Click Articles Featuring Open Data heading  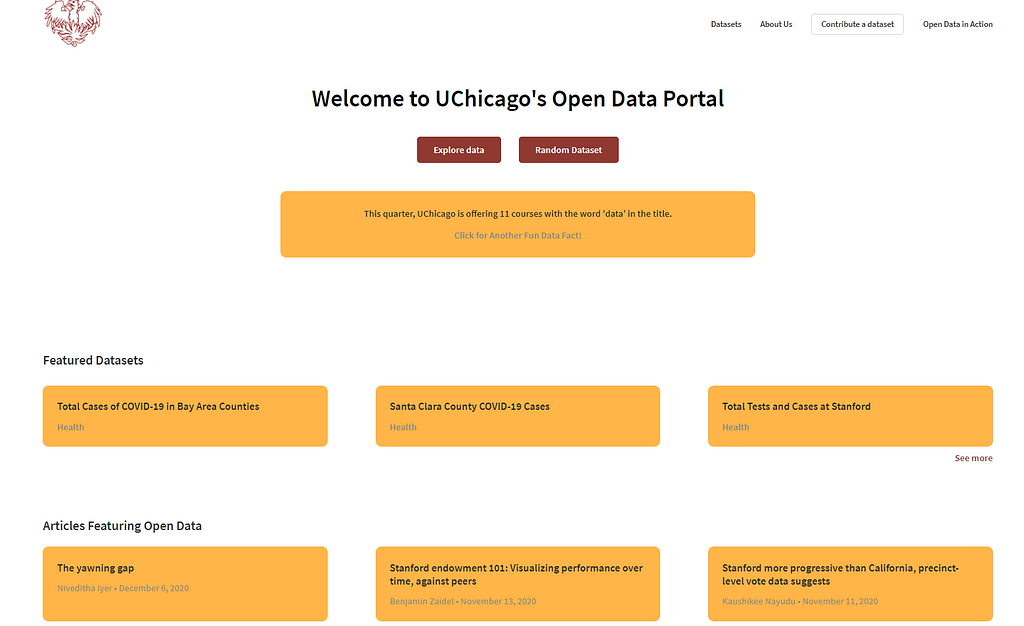[x=122, y=525]
